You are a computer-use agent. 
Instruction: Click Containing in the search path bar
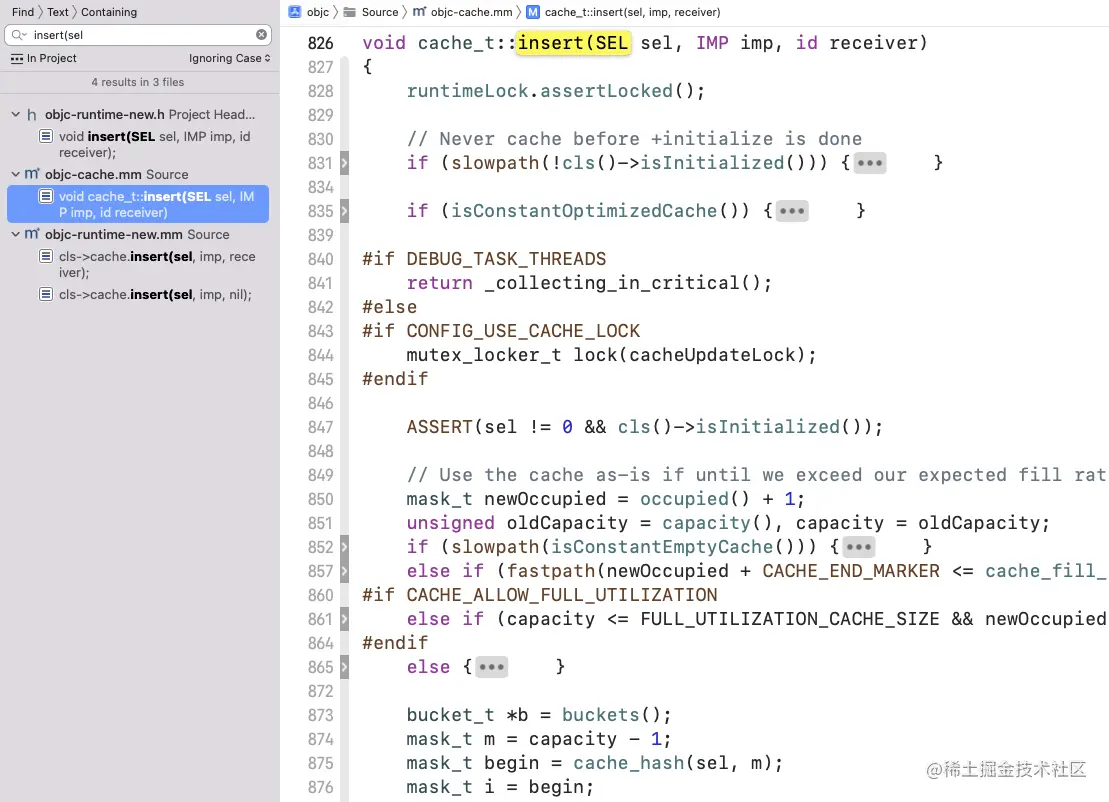point(109,12)
